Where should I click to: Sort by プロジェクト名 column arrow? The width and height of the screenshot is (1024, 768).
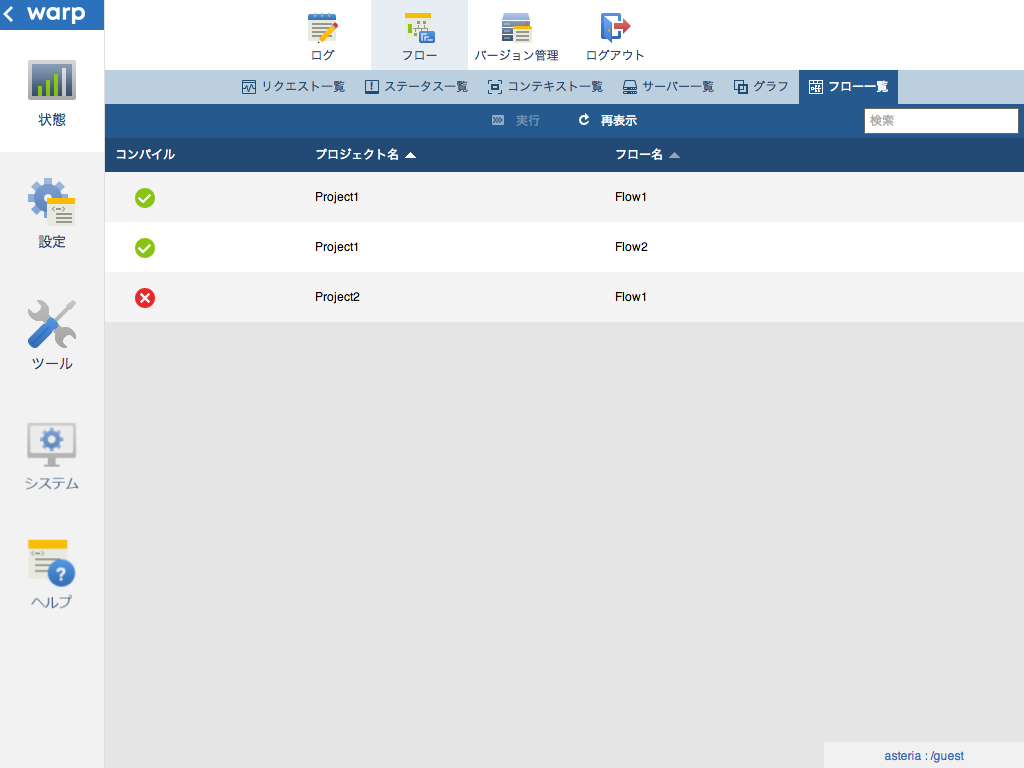410,155
